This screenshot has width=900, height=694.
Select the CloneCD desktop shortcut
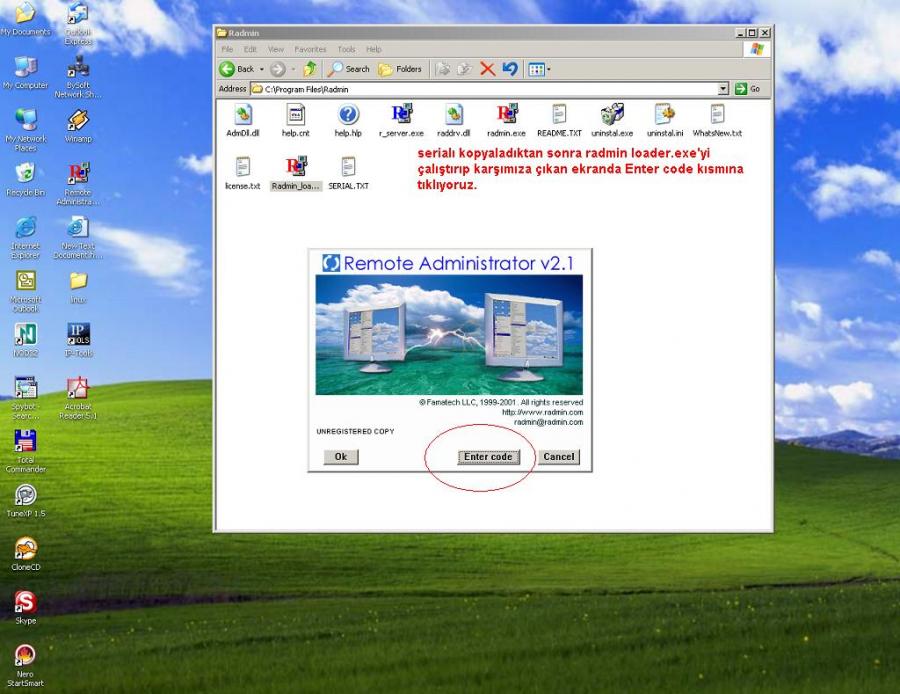(x=26, y=555)
